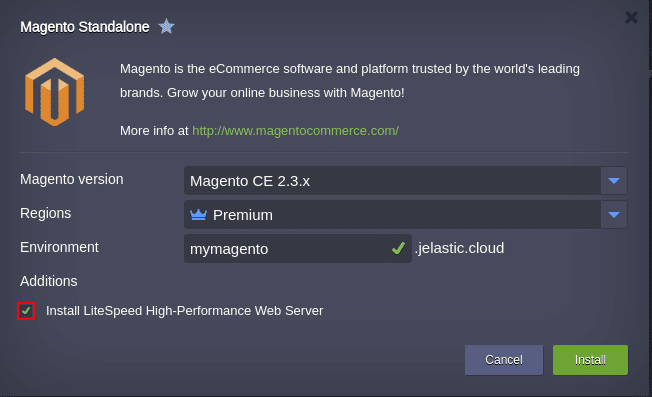Click the orange Magento logo
The width and height of the screenshot is (652, 397).
click(x=54, y=92)
